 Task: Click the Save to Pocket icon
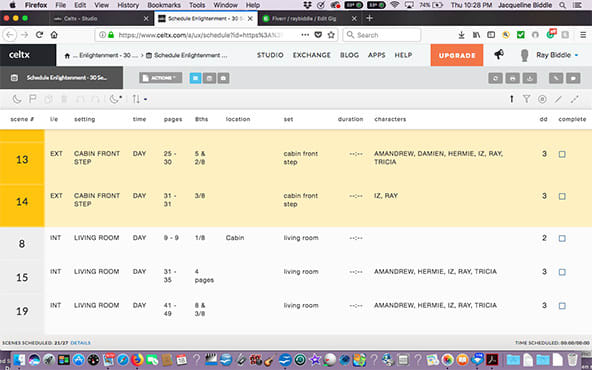pos(318,35)
